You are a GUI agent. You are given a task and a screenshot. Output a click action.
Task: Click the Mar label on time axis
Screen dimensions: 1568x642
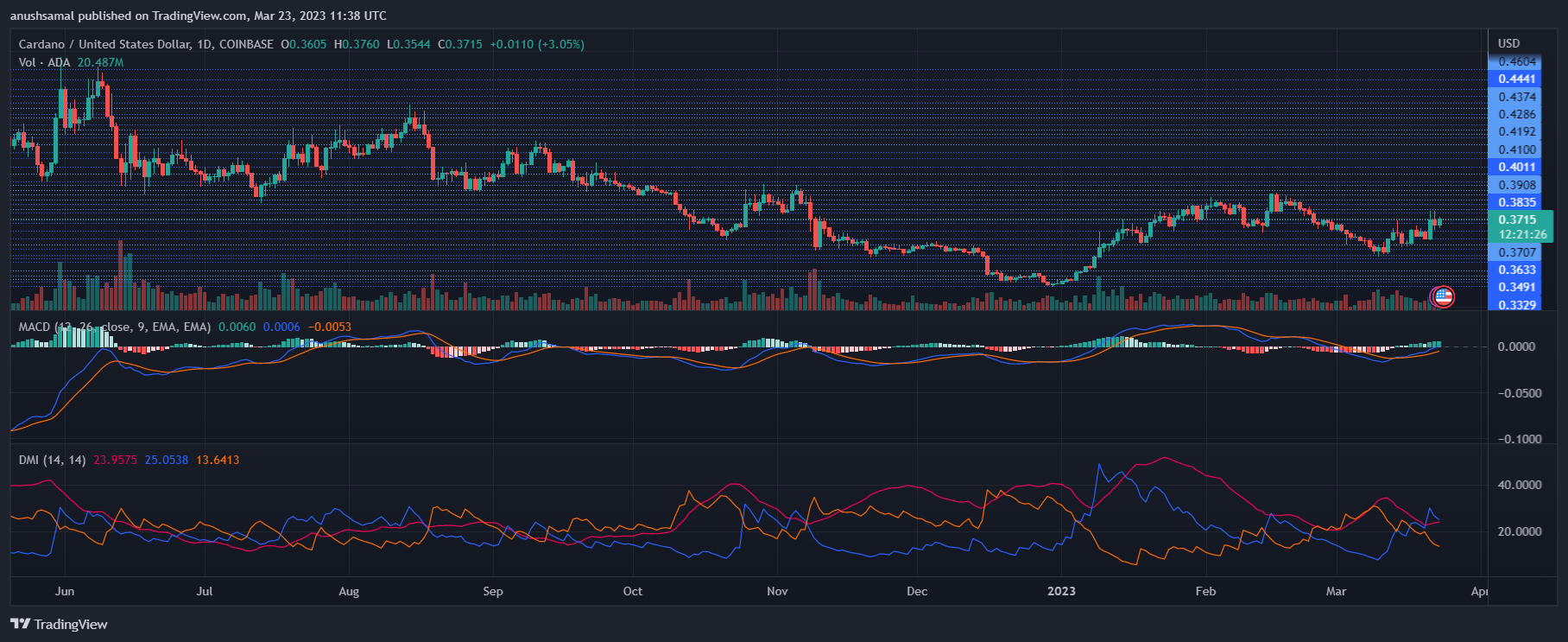1336,591
